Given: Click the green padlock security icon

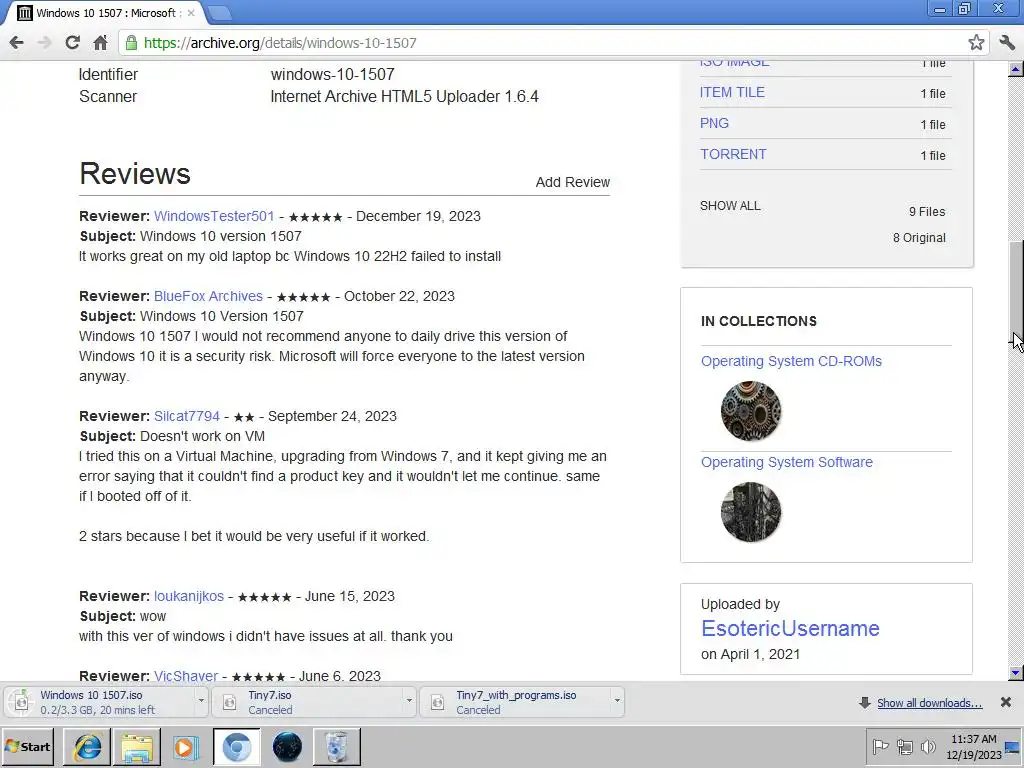Looking at the screenshot, I should [131, 43].
